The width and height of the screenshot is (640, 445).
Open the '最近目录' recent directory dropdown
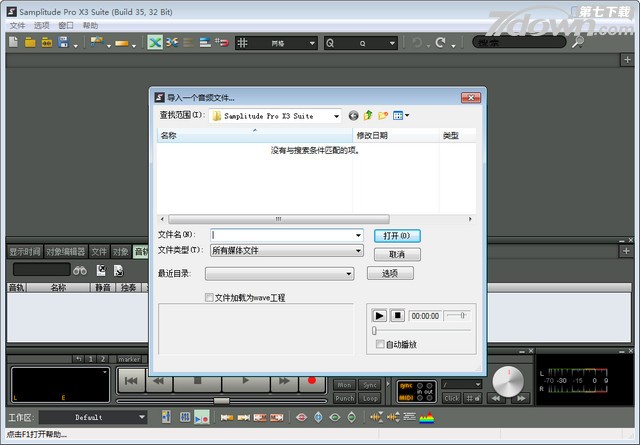point(349,274)
